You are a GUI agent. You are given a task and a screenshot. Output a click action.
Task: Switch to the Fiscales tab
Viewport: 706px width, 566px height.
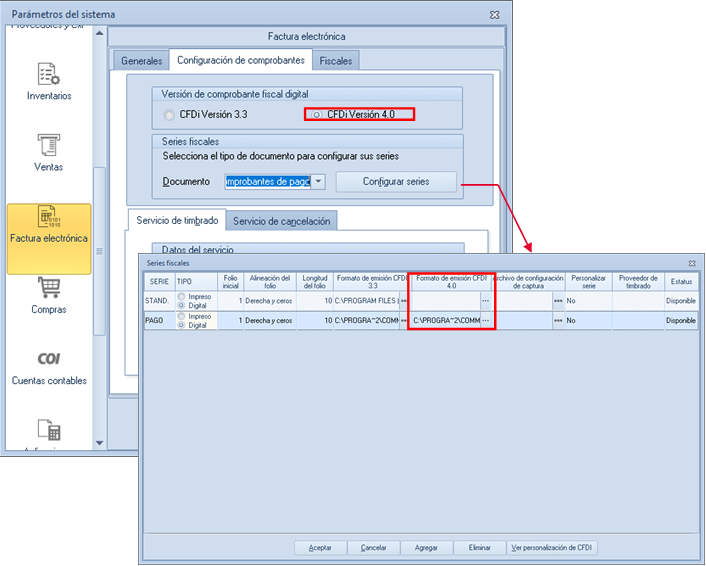(336, 61)
